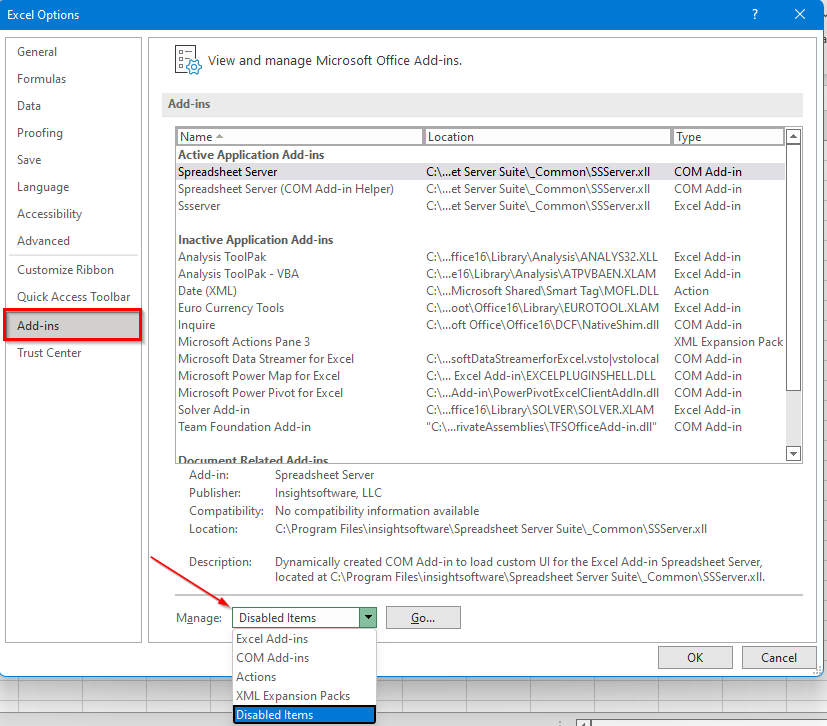Image resolution: width=827 pixels, height=726 pixels.
Task: Go to Customize Ribbon settings
Action: coord(65,270)
